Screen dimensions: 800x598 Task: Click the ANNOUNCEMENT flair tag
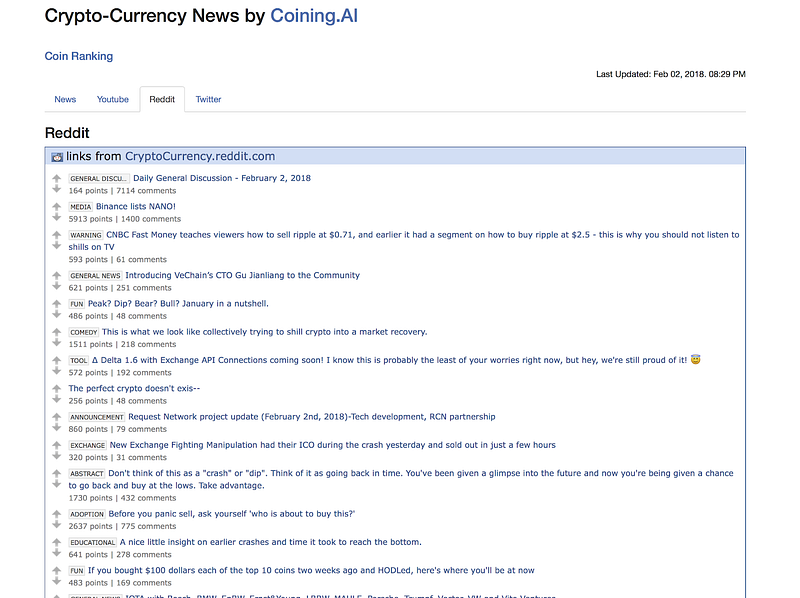pyautogui.click(x=97, y=417)
